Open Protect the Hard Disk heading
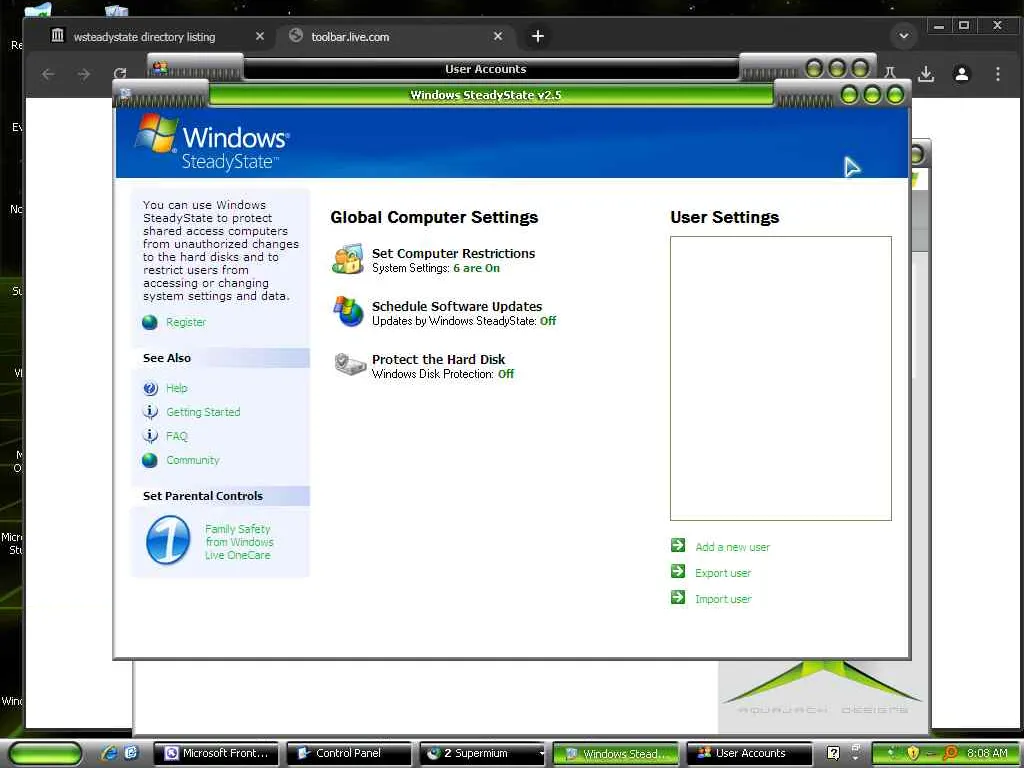Image resolution: width=1024 pixels, height=768 pixels. [438, 359]
